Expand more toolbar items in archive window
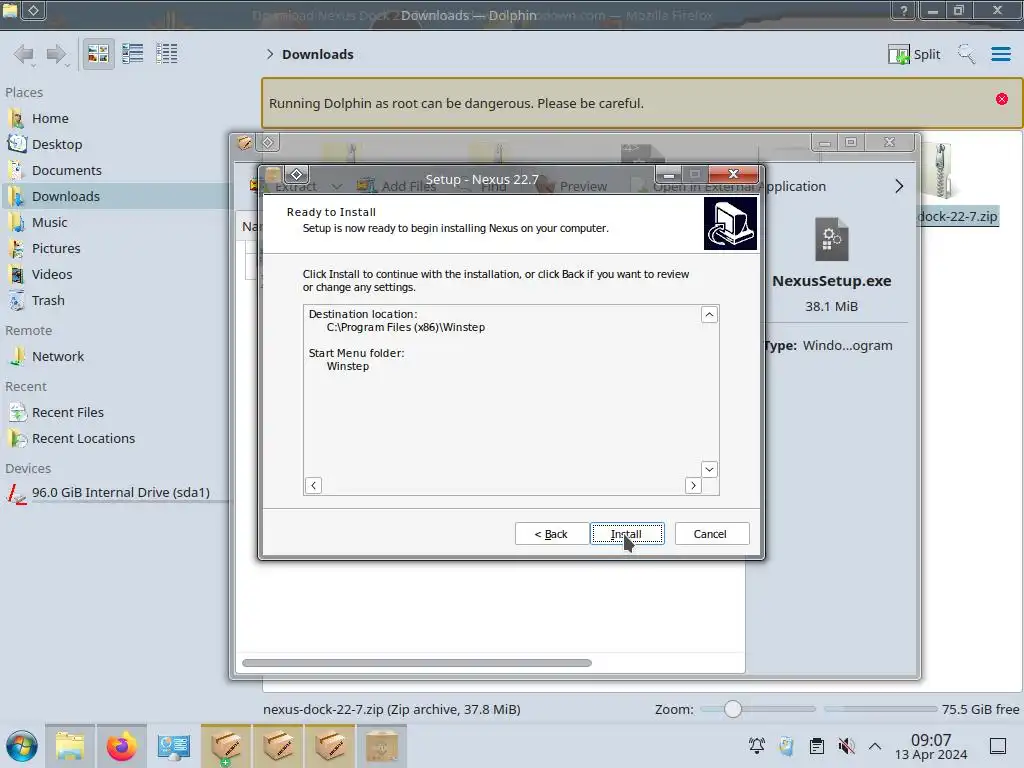This screenshot has width=1024, height=768. [899, 187]
